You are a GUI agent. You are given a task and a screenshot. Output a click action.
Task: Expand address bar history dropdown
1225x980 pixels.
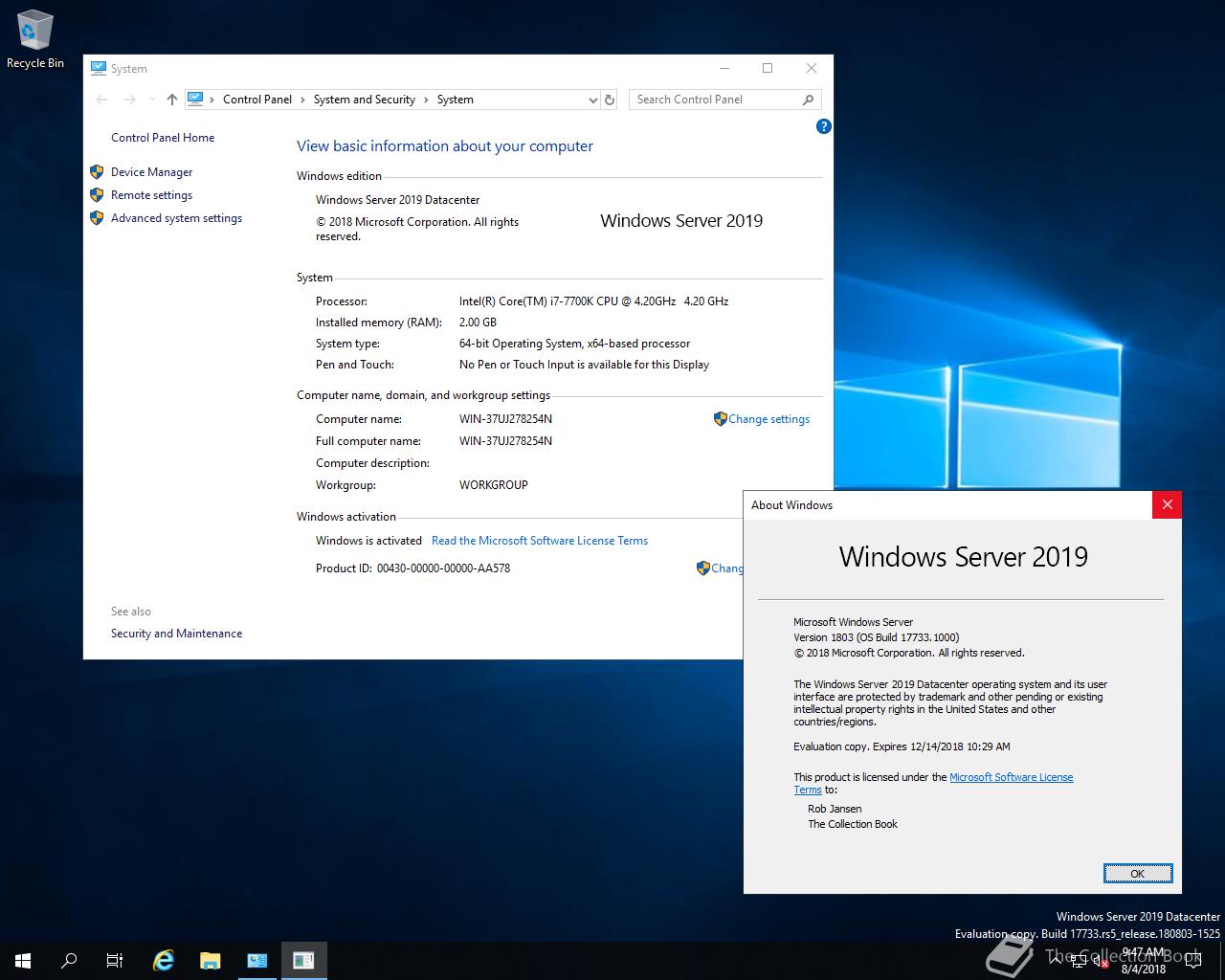pyautogui.click(x=592, y=100)
